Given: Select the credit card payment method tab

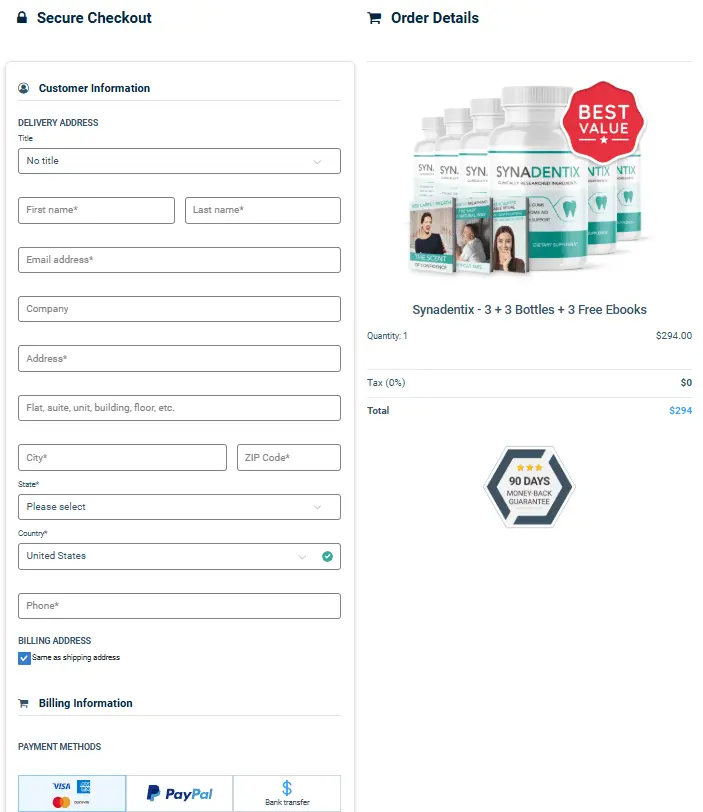Looking at the screenshot, I should point(72,793).
